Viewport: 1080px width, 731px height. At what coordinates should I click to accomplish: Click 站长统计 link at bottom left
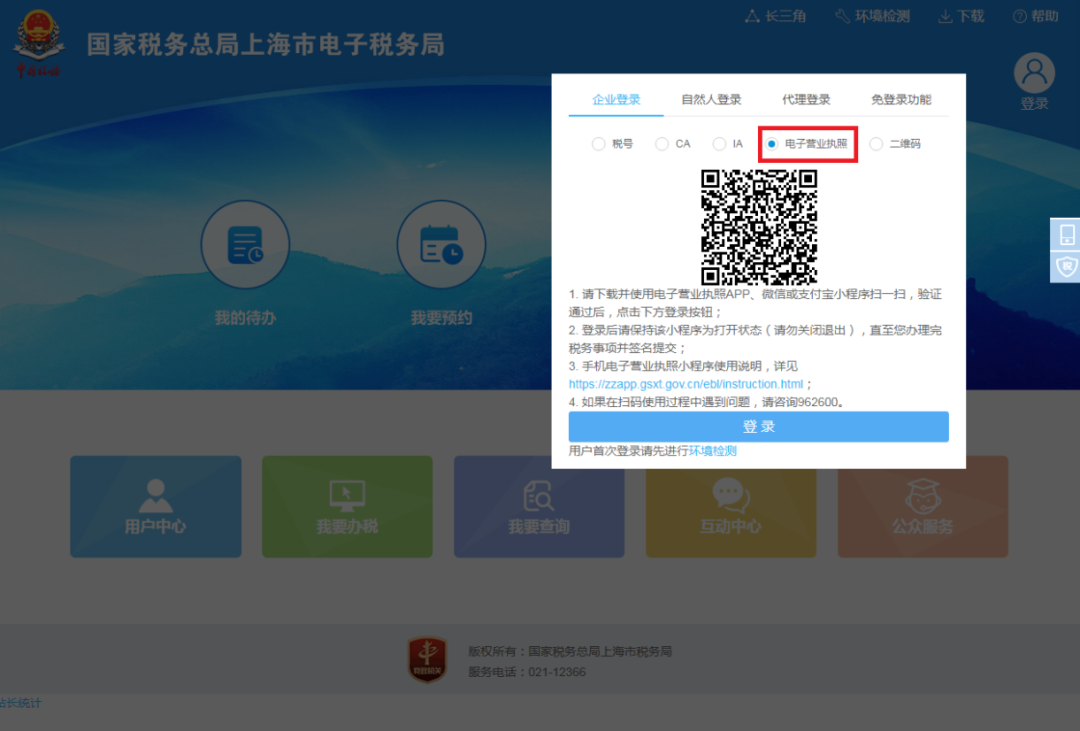click(21, 703)
